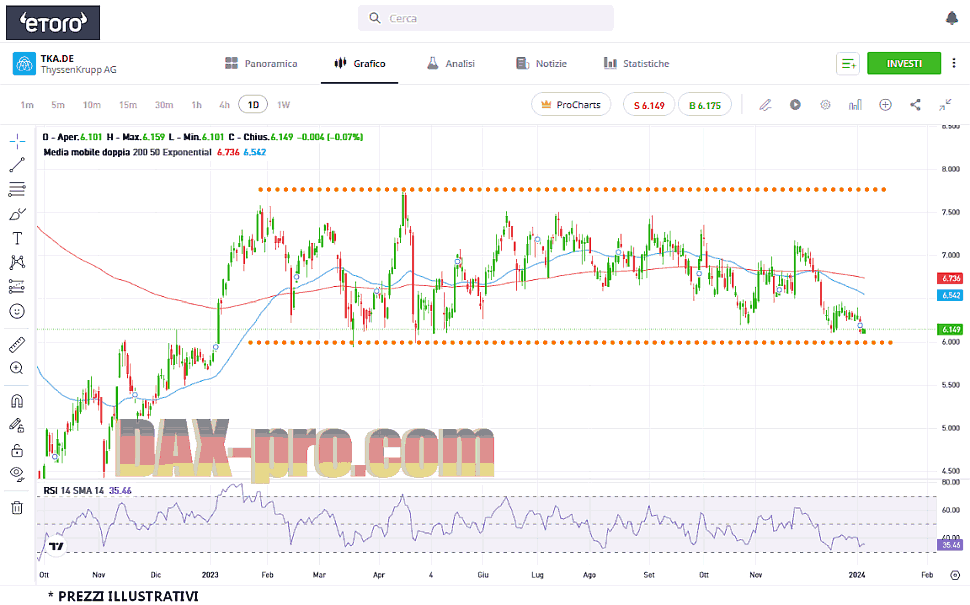Open time axis settings gear at the bottom right
970x605 pixels.
(x=955, y=575)
